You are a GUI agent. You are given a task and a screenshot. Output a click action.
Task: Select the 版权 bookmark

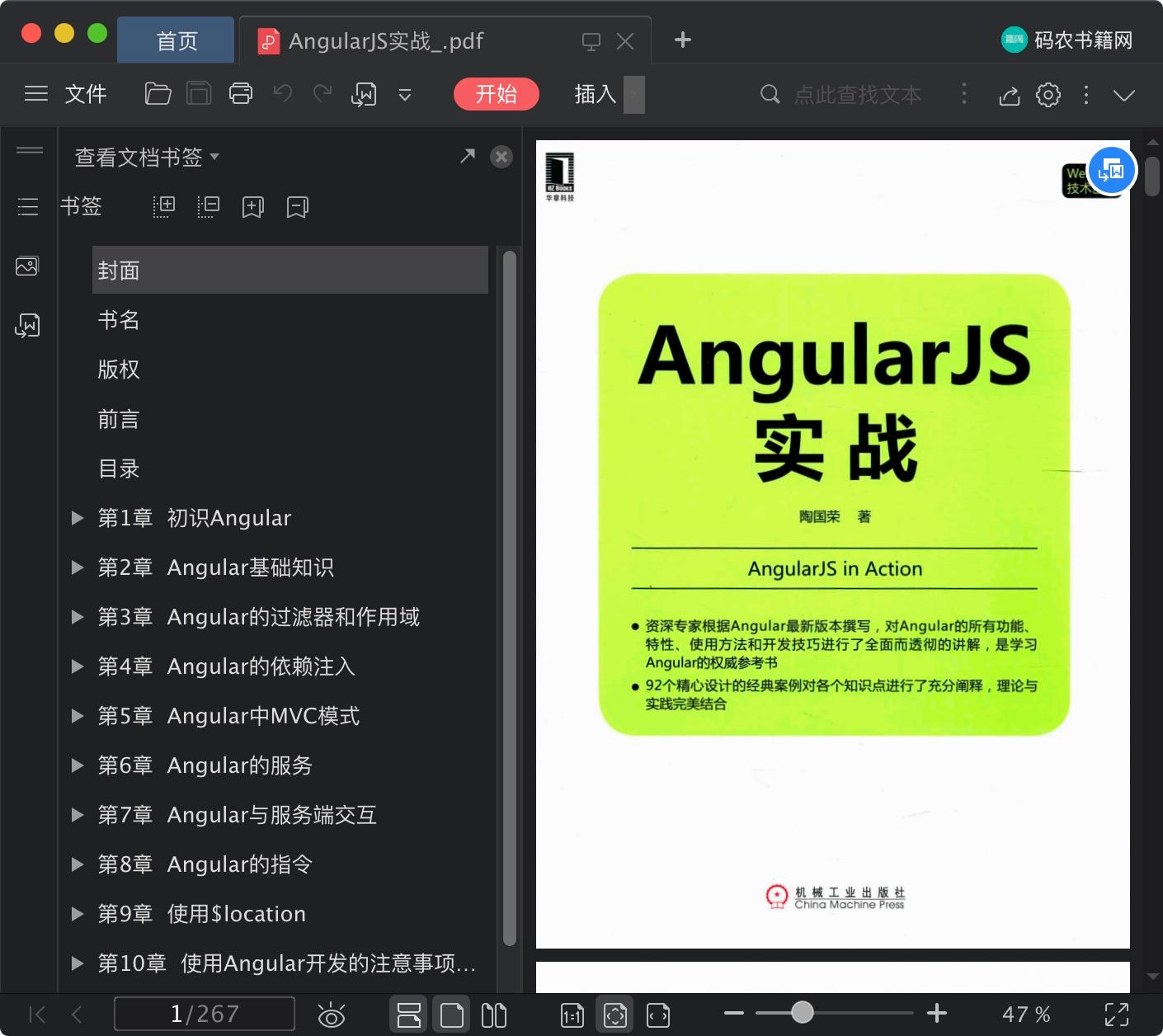pyautogui.click(x=119, y=370)
